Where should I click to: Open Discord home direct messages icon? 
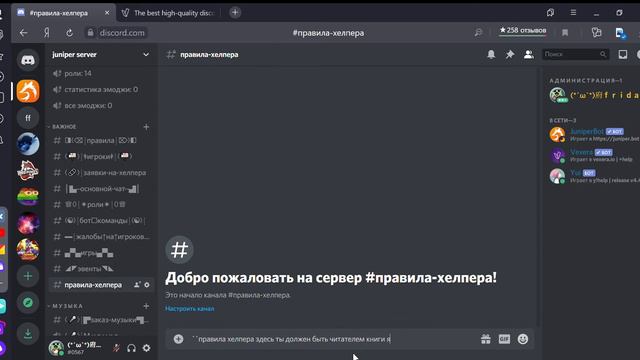coord(28,60)
